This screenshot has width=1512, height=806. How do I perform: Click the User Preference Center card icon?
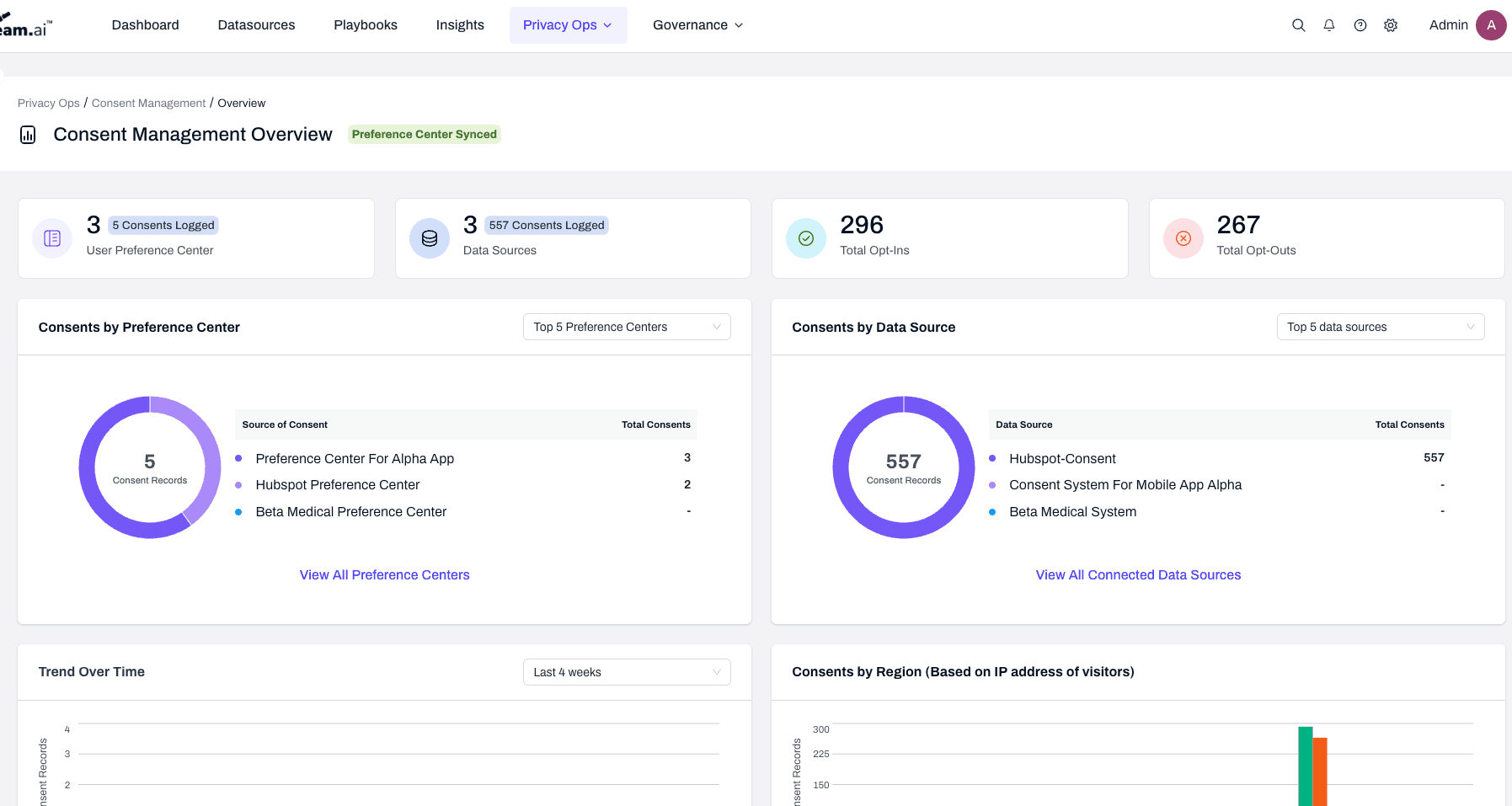click(x=52, y=238)
